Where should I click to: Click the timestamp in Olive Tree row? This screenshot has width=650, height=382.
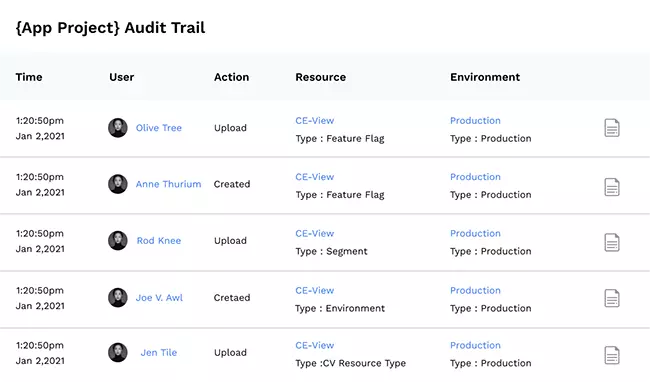tap(40, 128)
